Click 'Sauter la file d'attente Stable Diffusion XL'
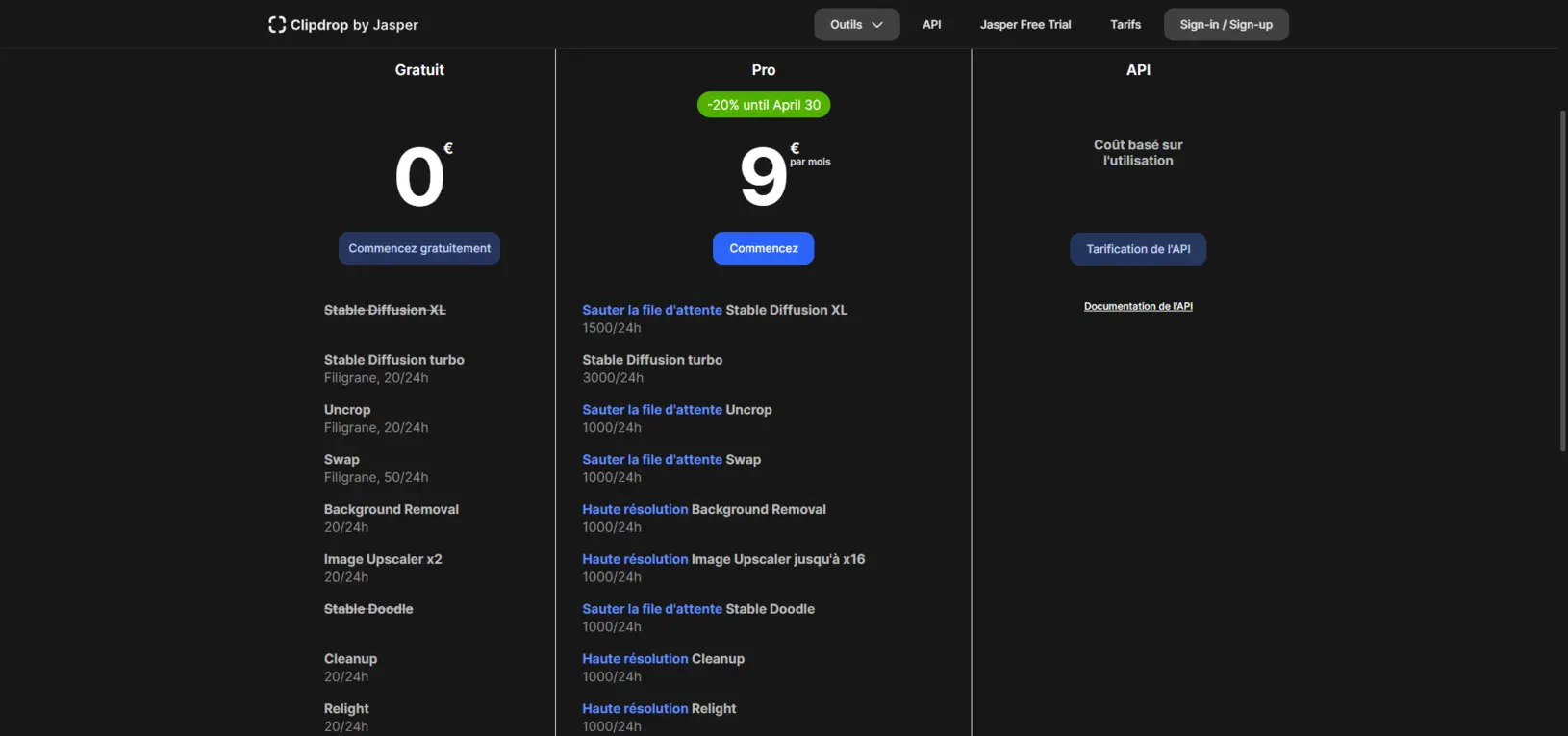 (715, 310)
